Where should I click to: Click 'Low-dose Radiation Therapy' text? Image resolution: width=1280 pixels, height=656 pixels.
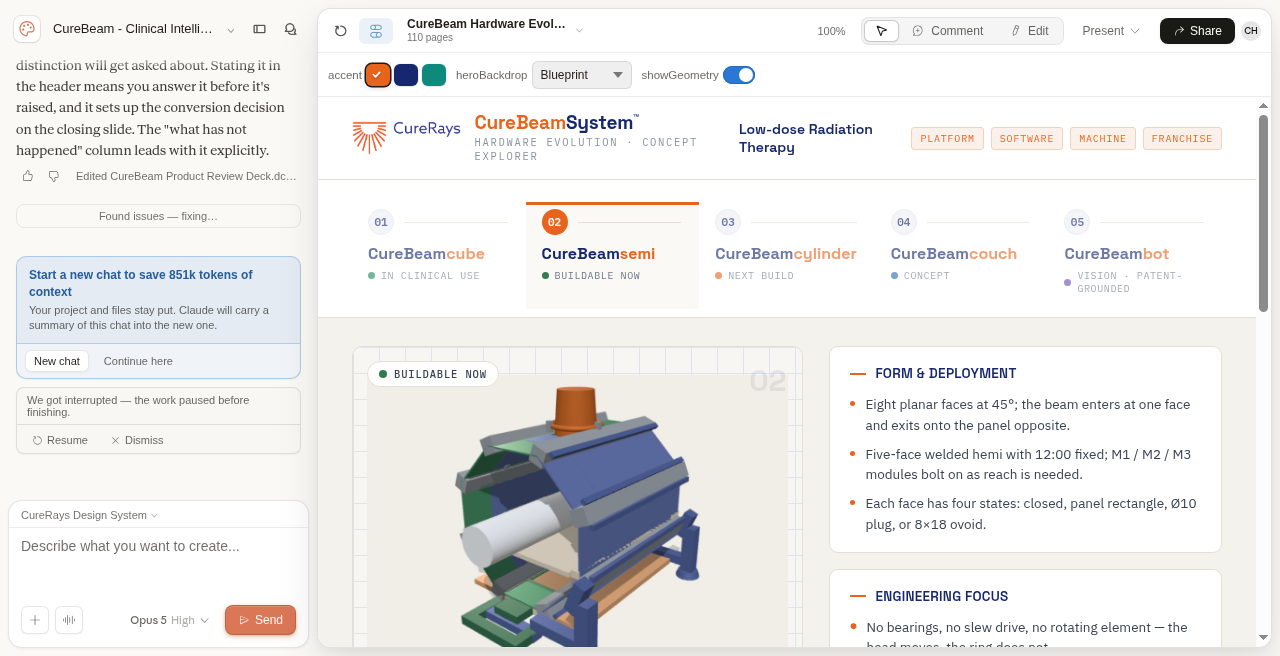(x=806, y=138)
